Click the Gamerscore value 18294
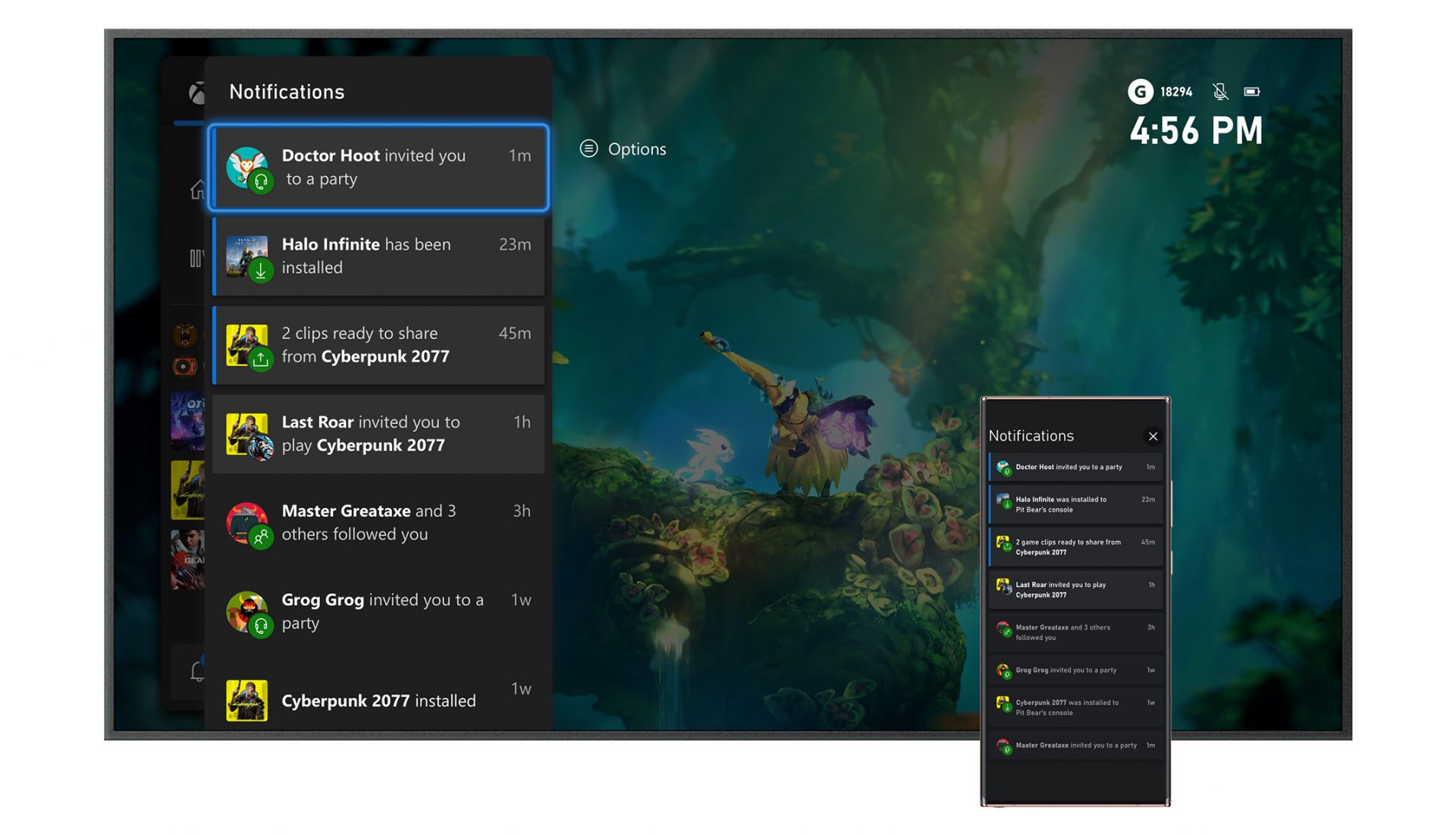Viewport: 1456px width, 835px height. click(x=1175, y=92)
